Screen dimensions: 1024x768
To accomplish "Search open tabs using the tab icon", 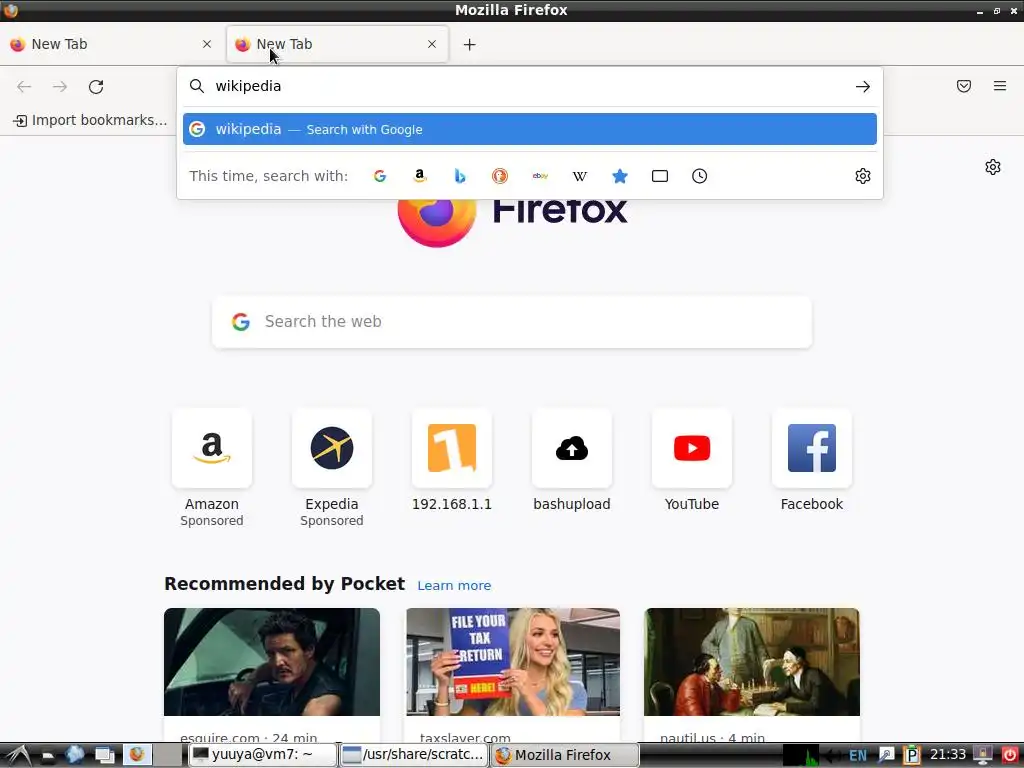I will click(660, 176).
